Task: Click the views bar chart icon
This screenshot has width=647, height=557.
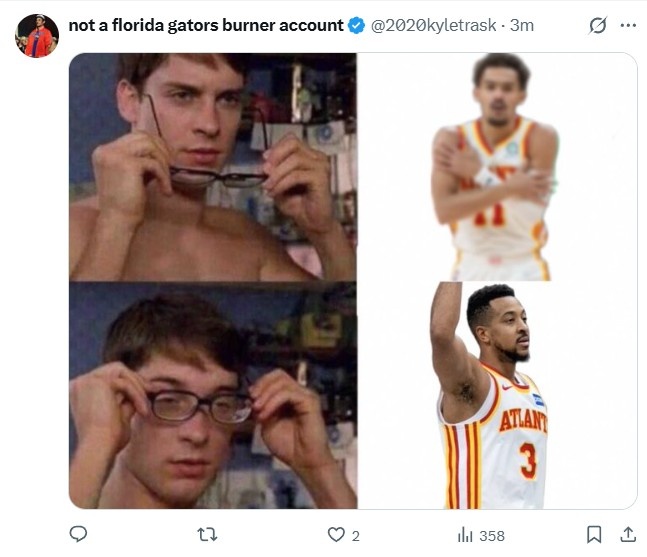Action: click(x=465, y=535)
